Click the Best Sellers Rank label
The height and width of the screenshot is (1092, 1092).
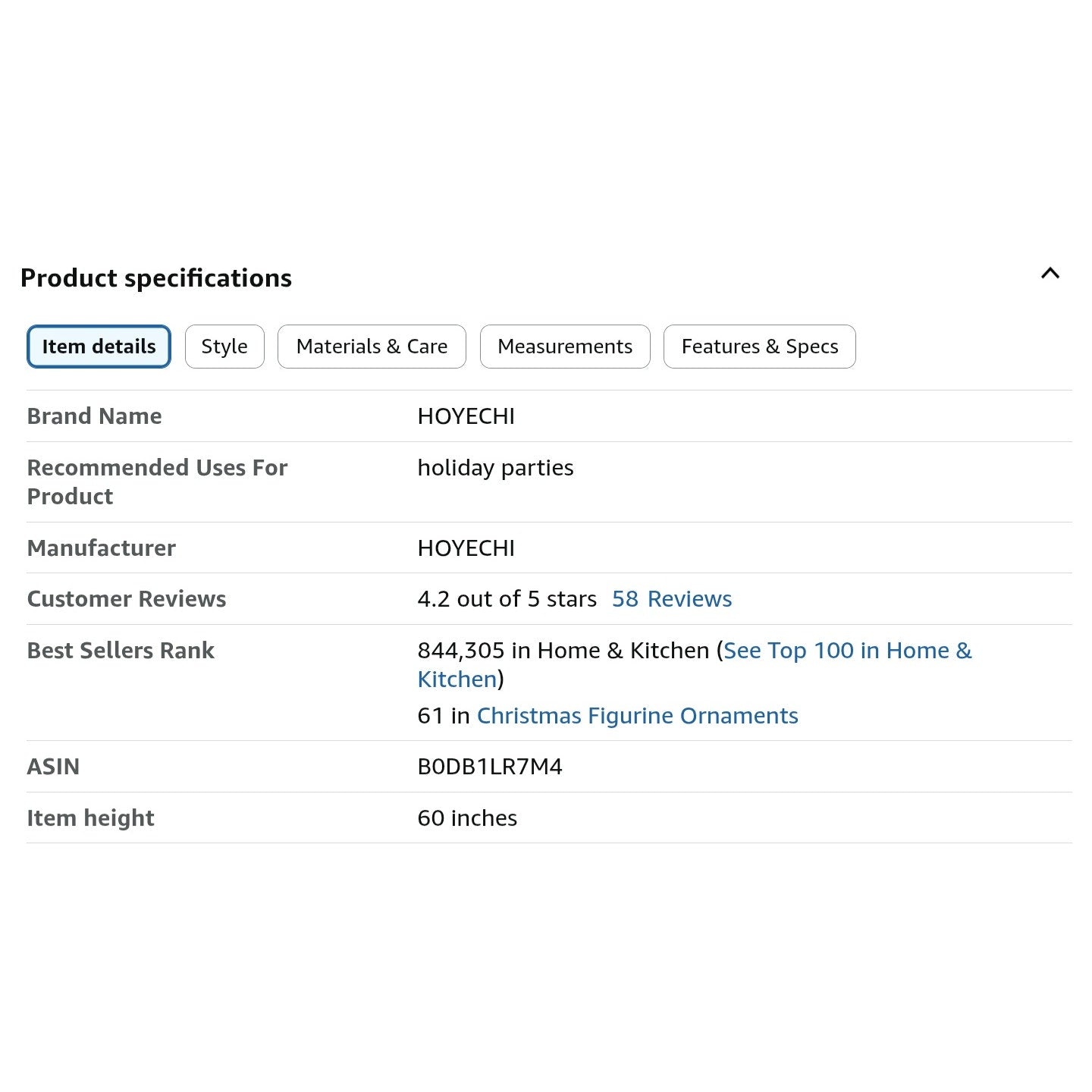[121, 651]
